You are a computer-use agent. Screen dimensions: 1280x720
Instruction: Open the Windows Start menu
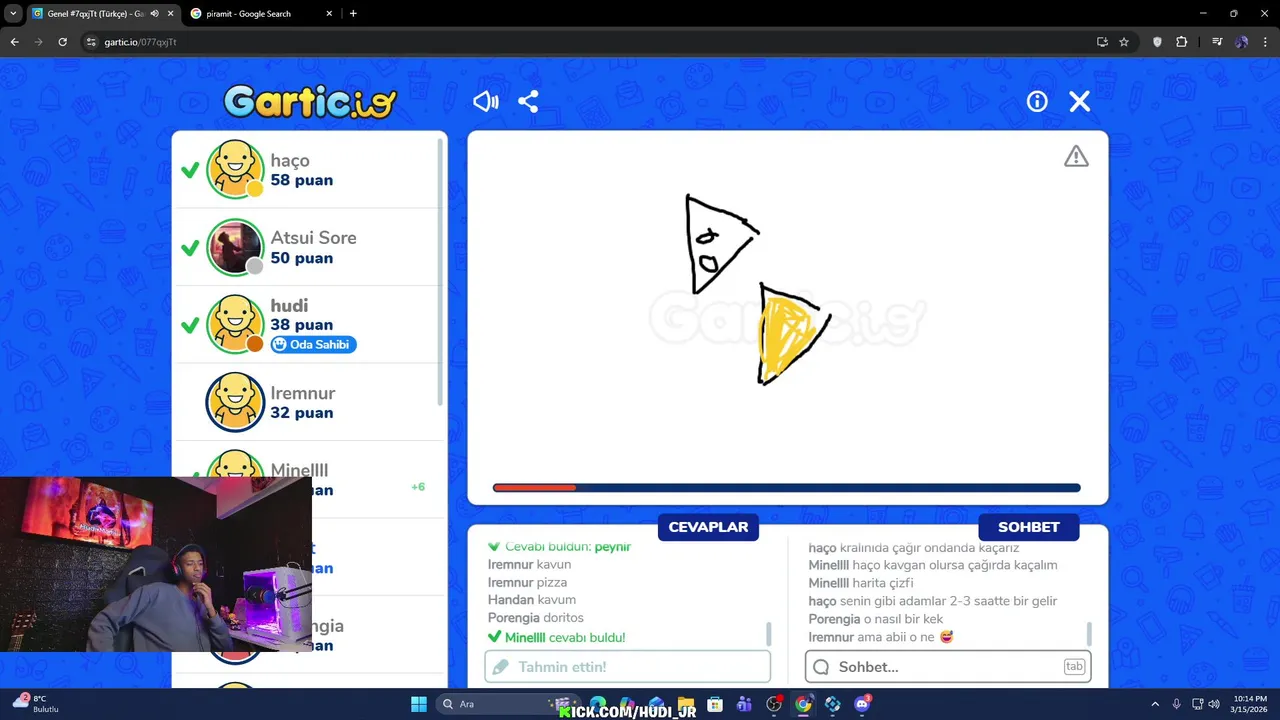pos(419,704)
